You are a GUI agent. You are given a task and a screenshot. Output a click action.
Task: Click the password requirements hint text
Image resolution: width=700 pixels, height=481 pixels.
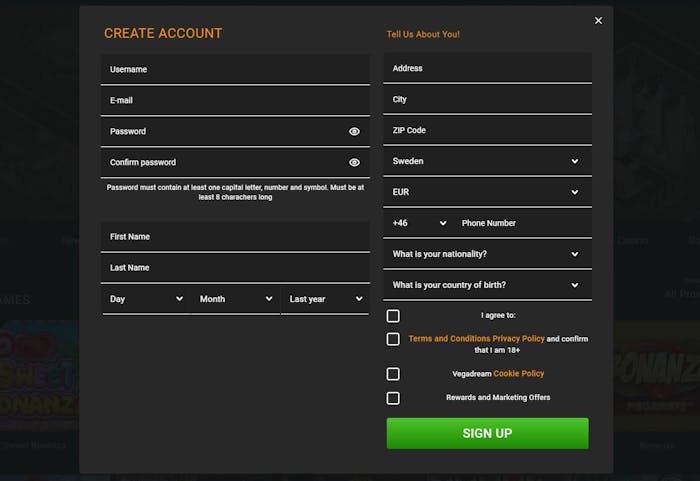pyautogui.click(x=235, y=192)
